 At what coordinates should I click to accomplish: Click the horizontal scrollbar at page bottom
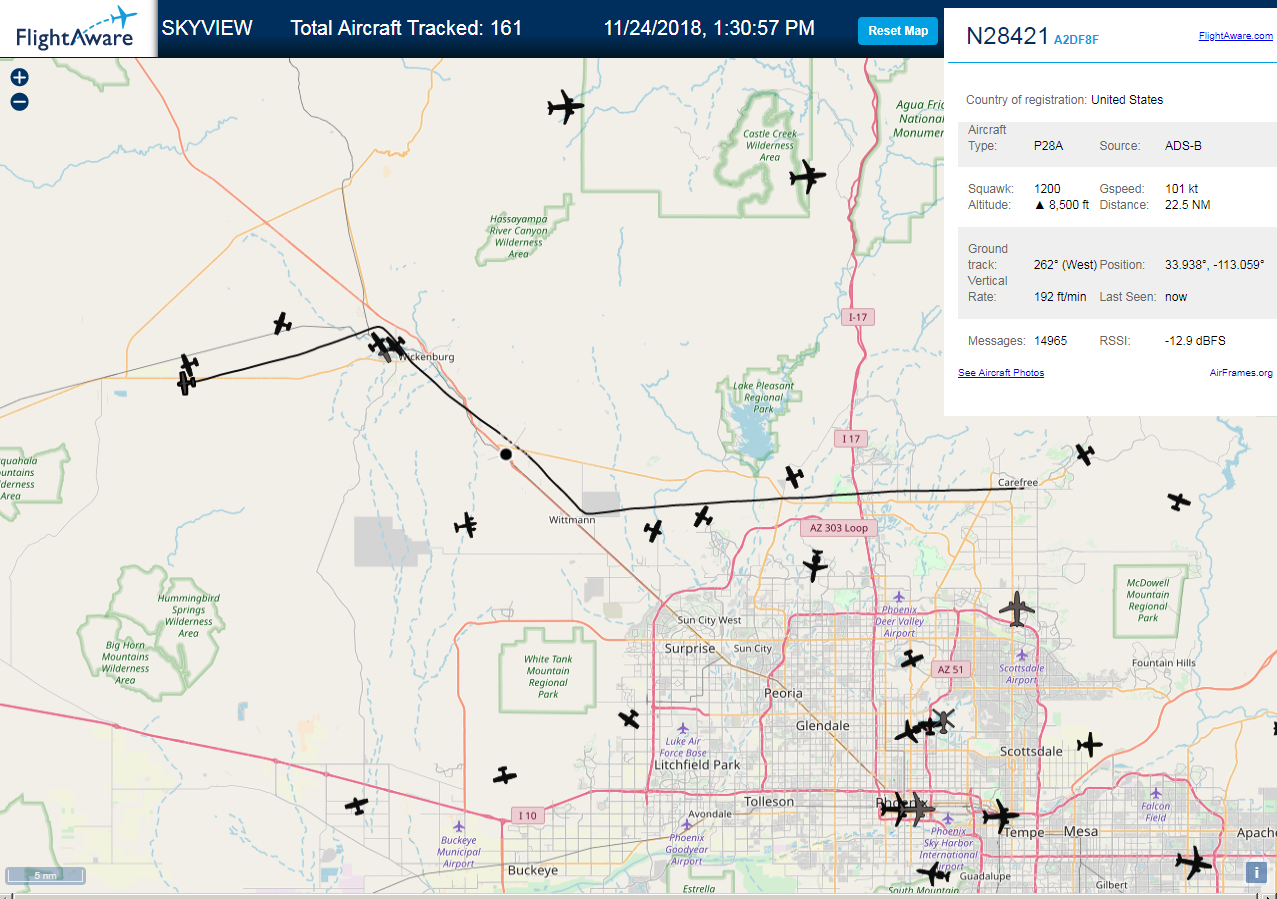point(638,894)
